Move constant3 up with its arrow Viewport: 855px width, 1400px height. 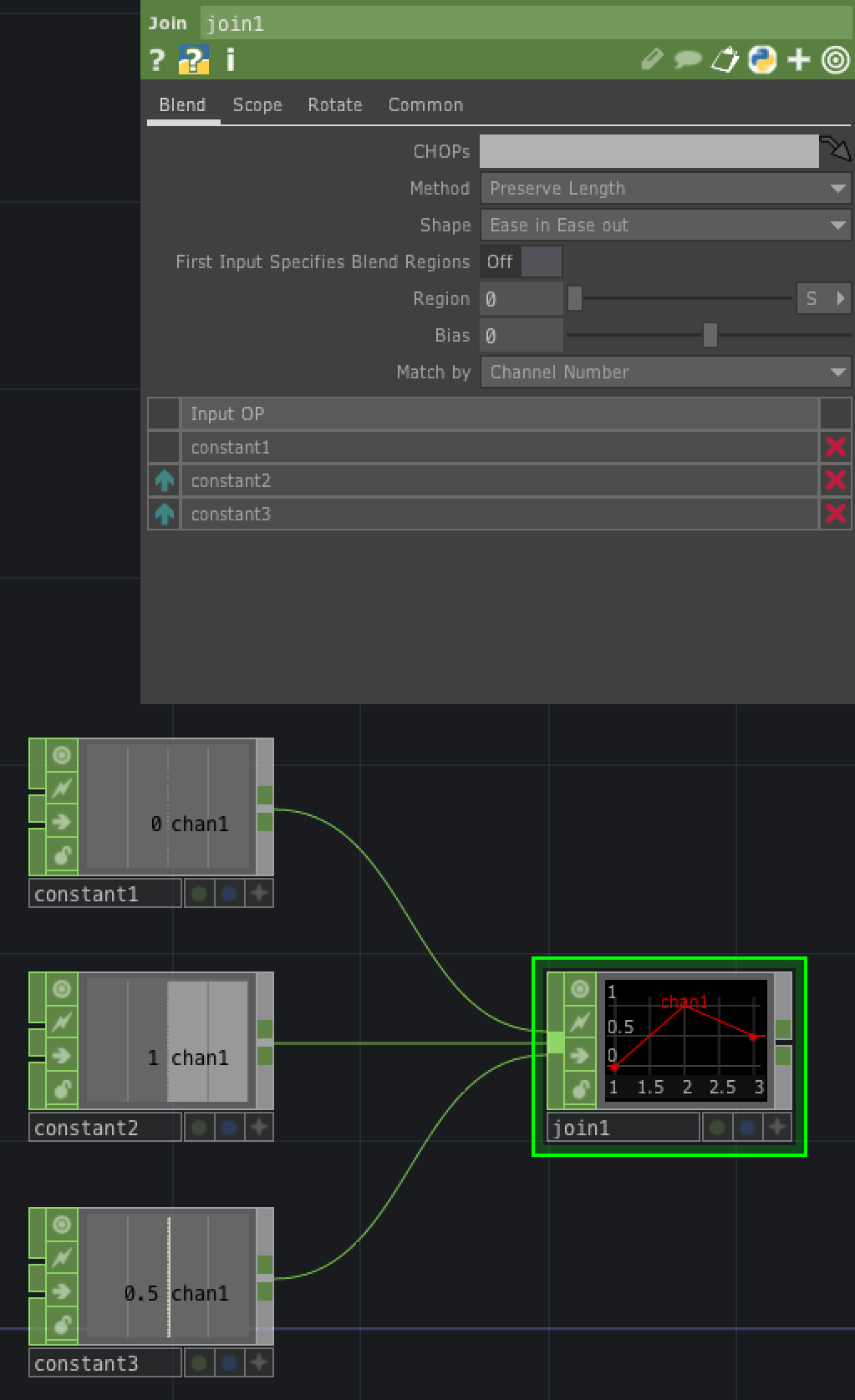165,514
